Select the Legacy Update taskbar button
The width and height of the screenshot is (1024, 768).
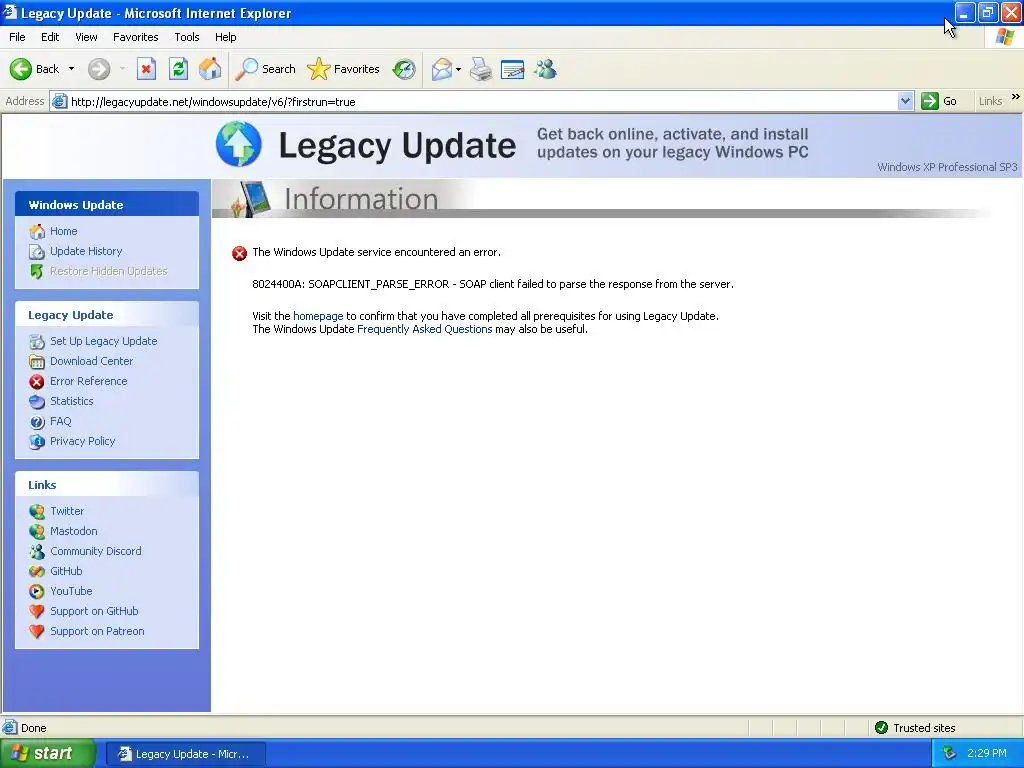tap(185, 754)
